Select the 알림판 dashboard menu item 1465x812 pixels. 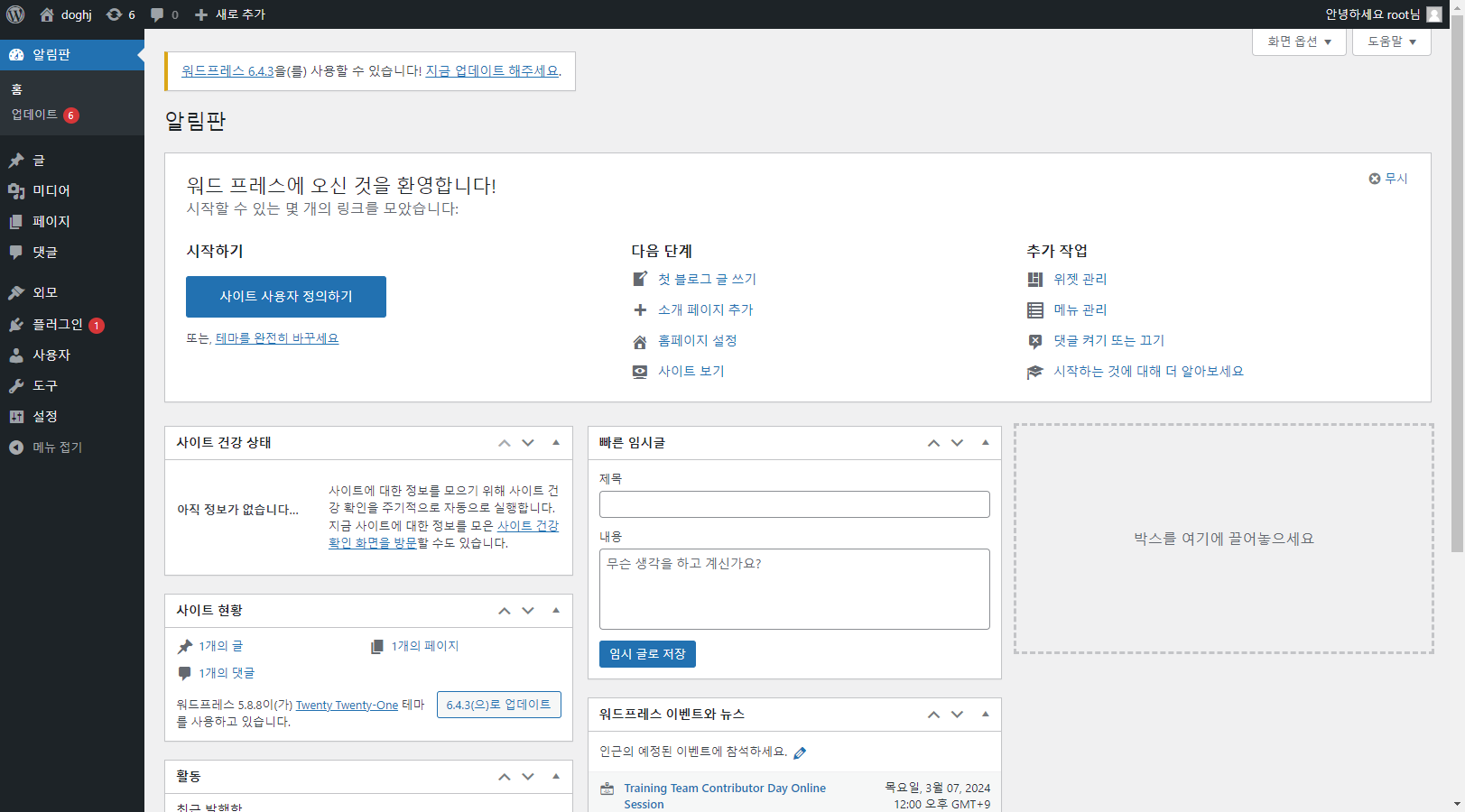(x=72, y=55)
